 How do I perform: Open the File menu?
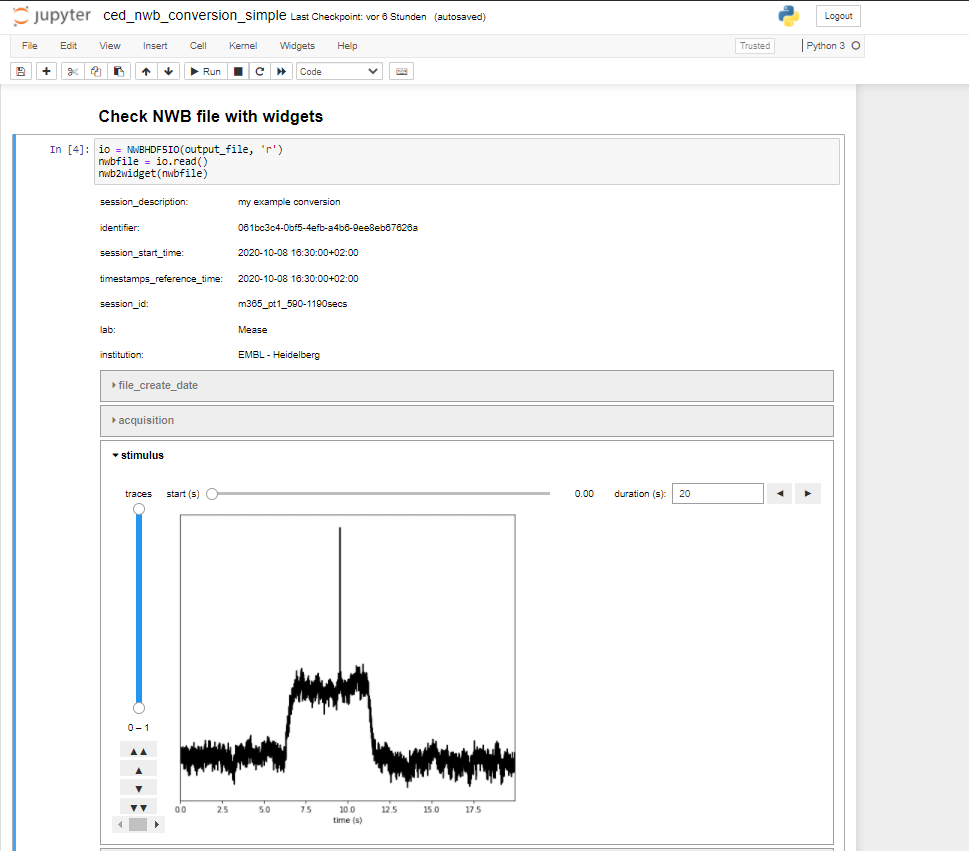[30, 46]
